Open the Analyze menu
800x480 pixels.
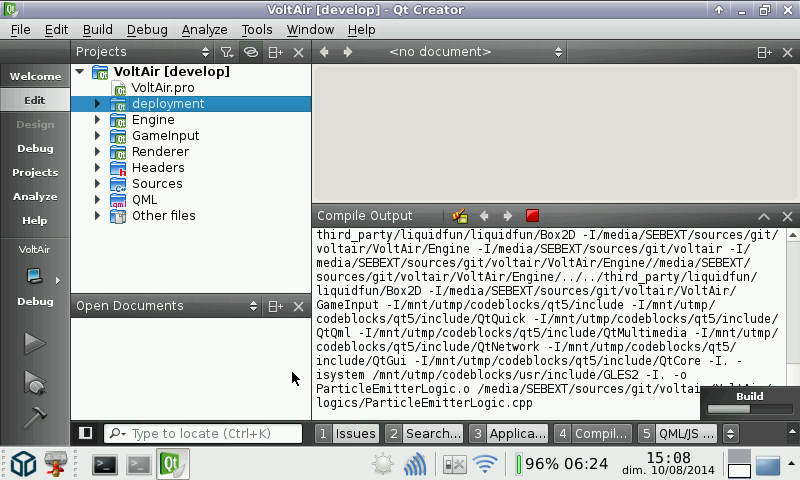coord(204,30)
